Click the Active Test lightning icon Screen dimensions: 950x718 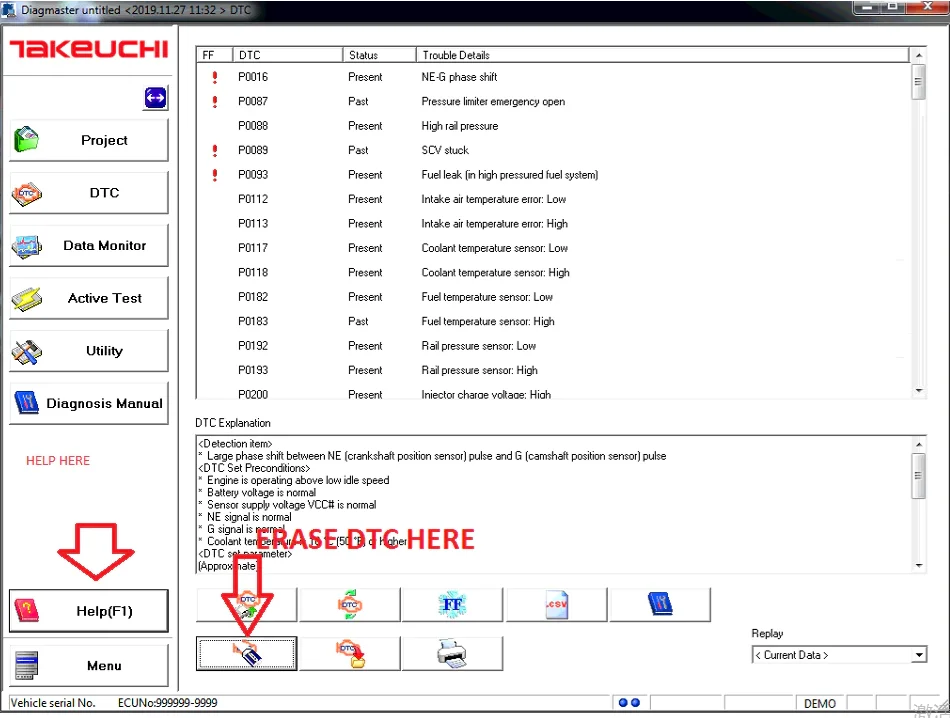(x=27, y=299)
